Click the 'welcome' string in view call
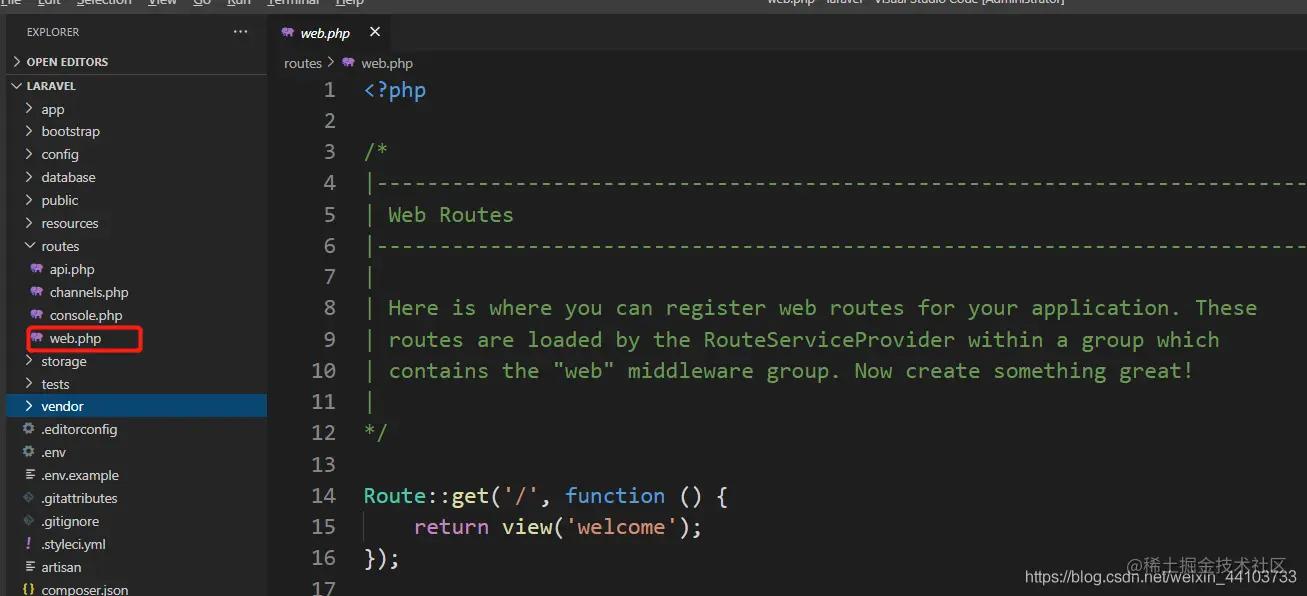 coord(621,527)
